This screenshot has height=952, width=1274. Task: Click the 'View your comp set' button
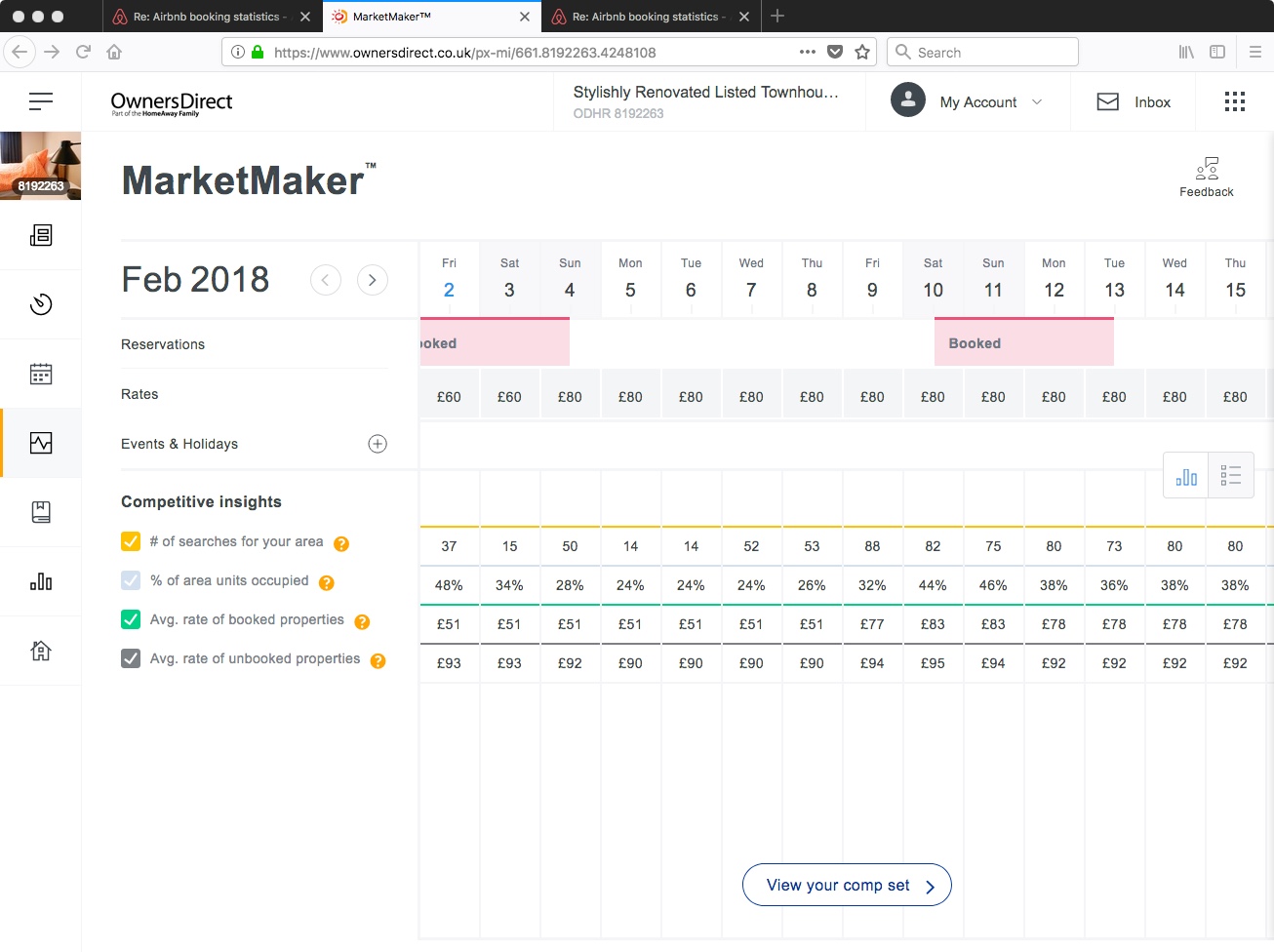(x=847, y=885)
